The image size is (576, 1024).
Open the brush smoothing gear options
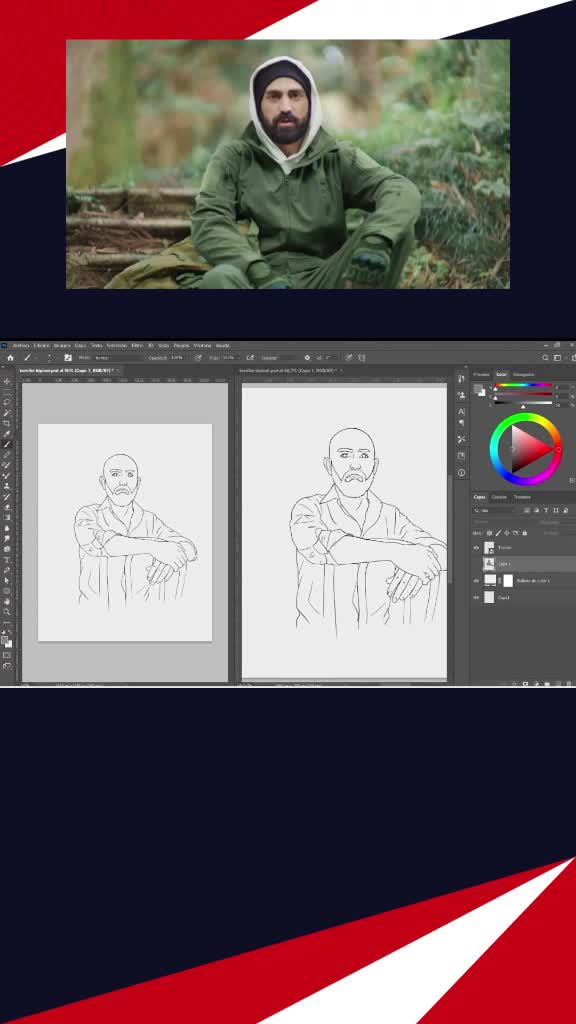coord(307,358)
